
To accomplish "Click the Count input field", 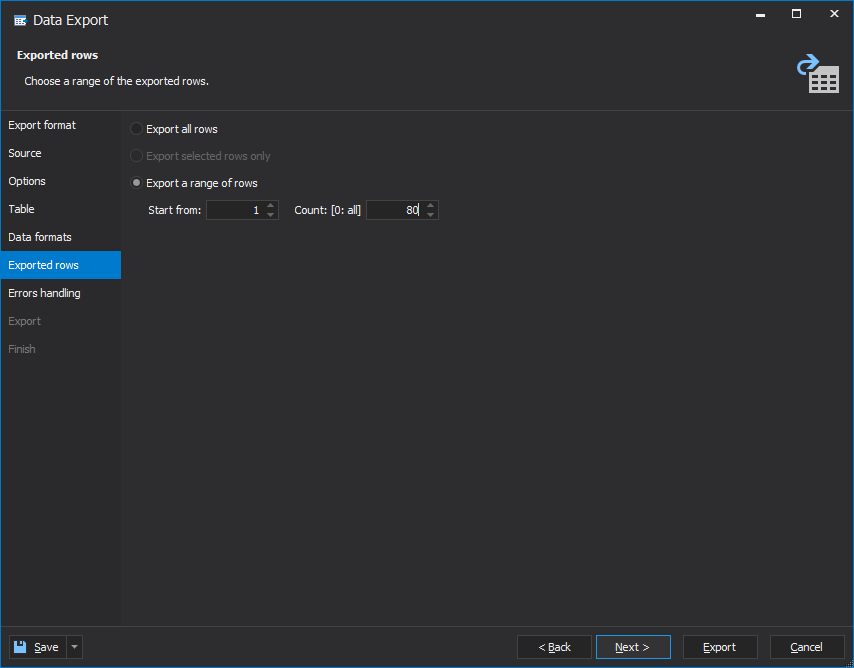I will (395, 210).
